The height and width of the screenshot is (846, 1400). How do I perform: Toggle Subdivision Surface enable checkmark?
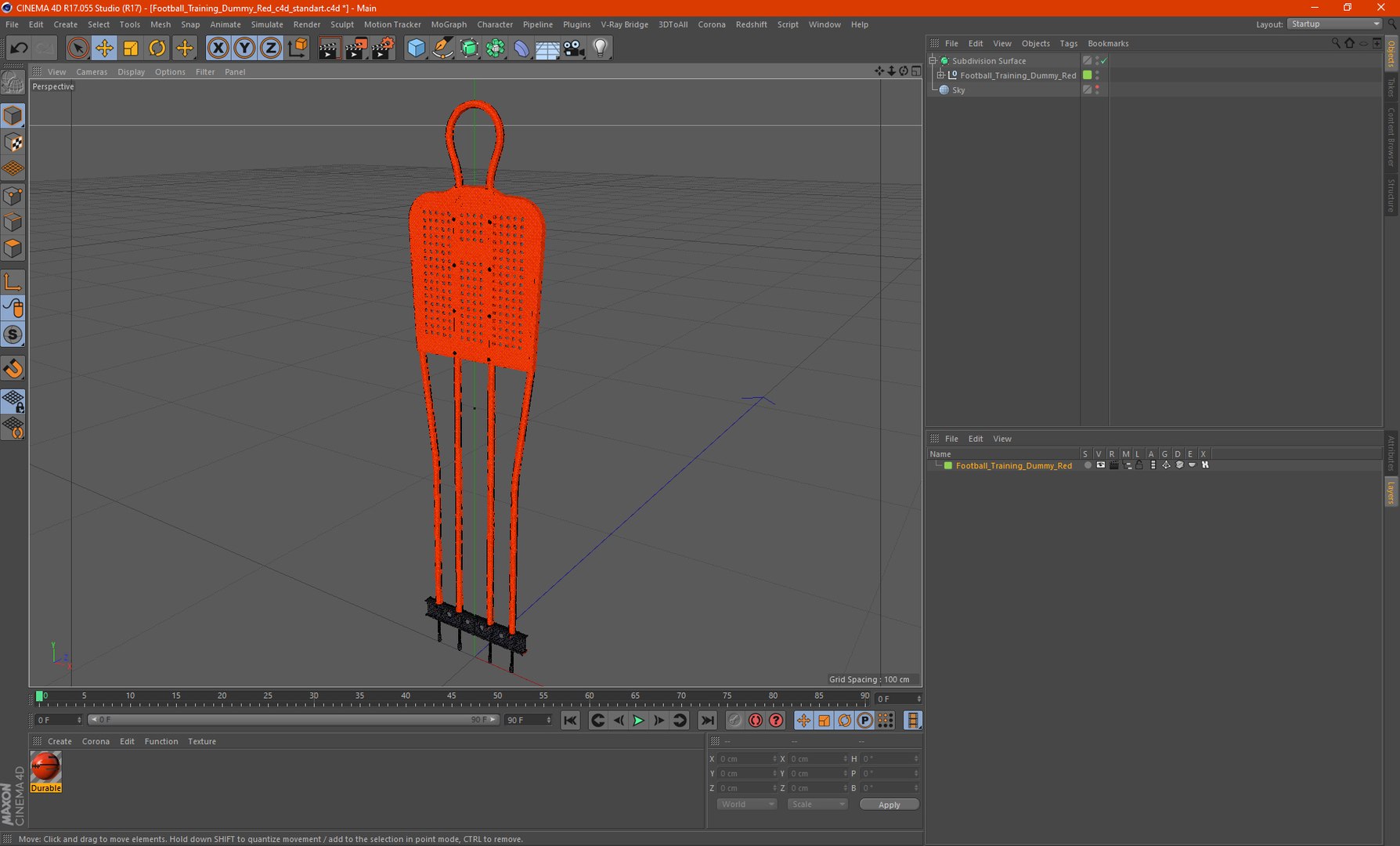click(1104, 61)
